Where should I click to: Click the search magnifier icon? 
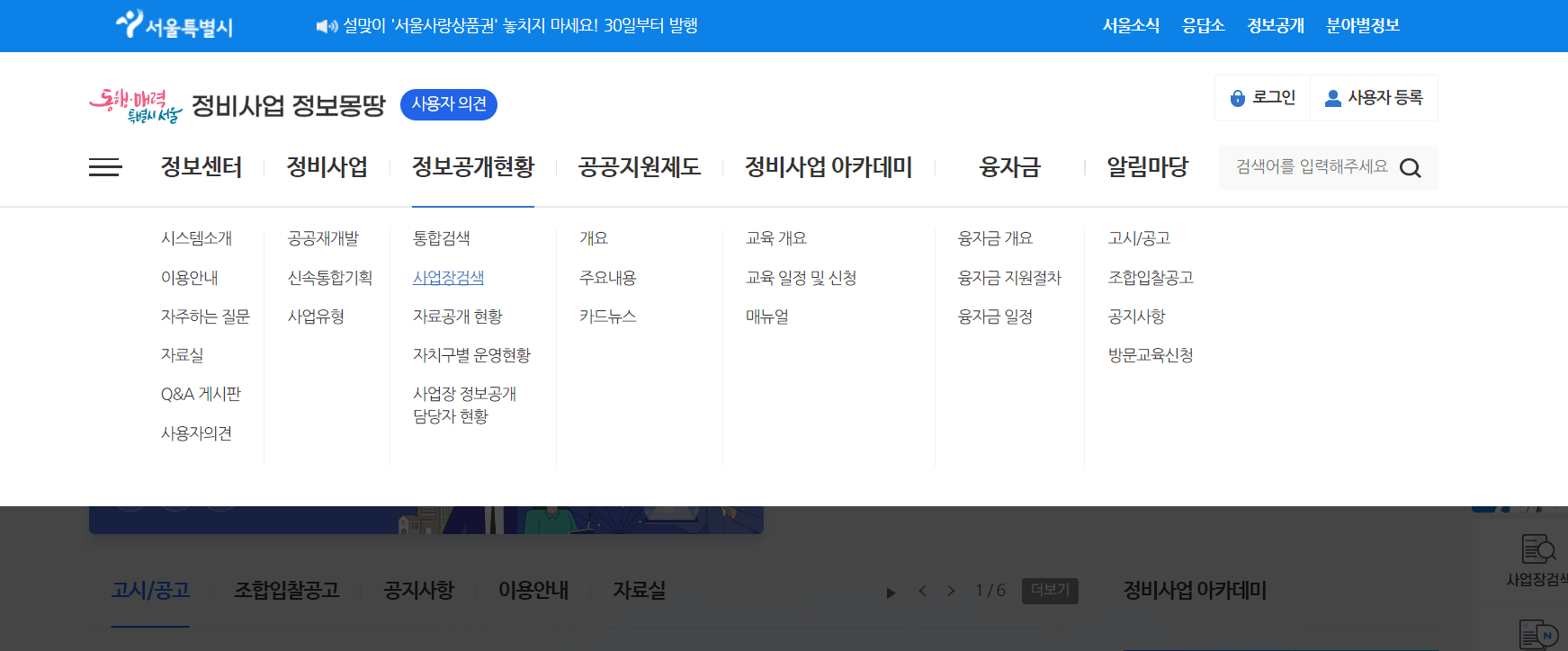coord(1411,168)
